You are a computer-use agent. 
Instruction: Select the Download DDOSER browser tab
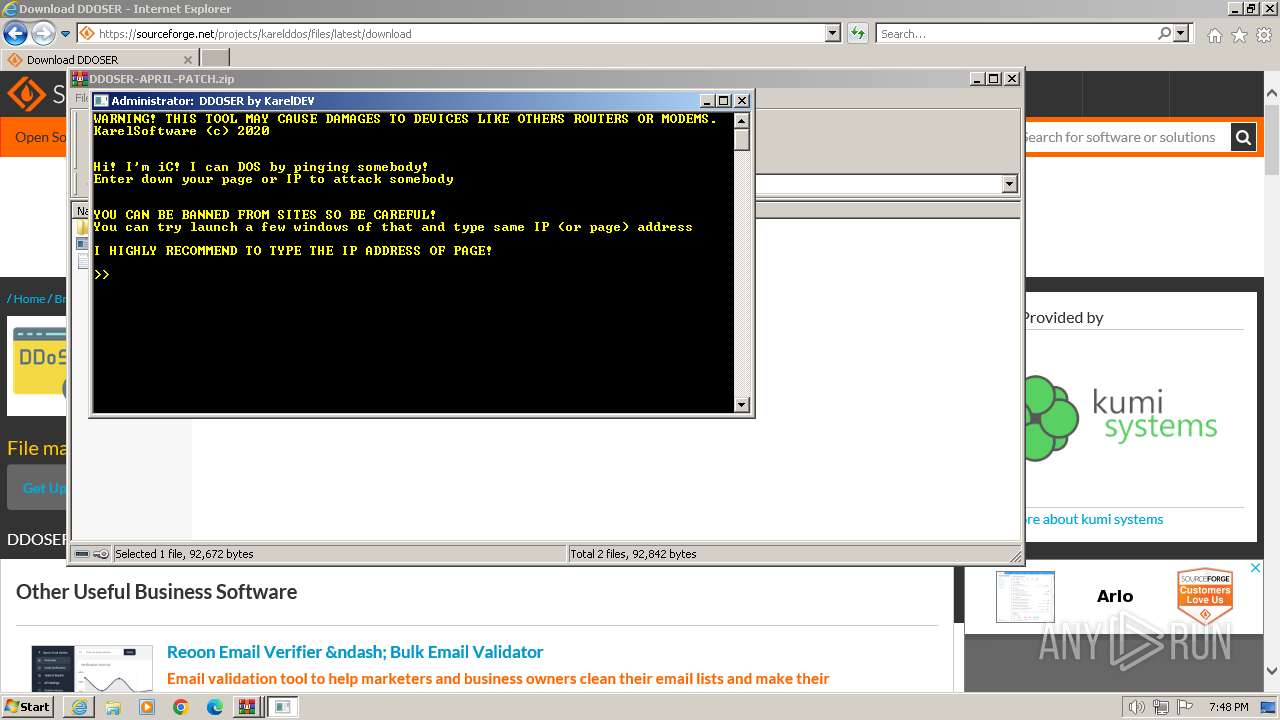tap(100, 59)
